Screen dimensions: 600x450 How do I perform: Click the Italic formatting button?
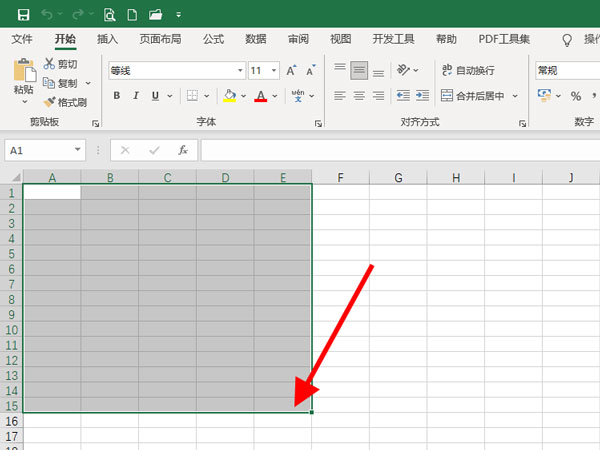(137, 96)
